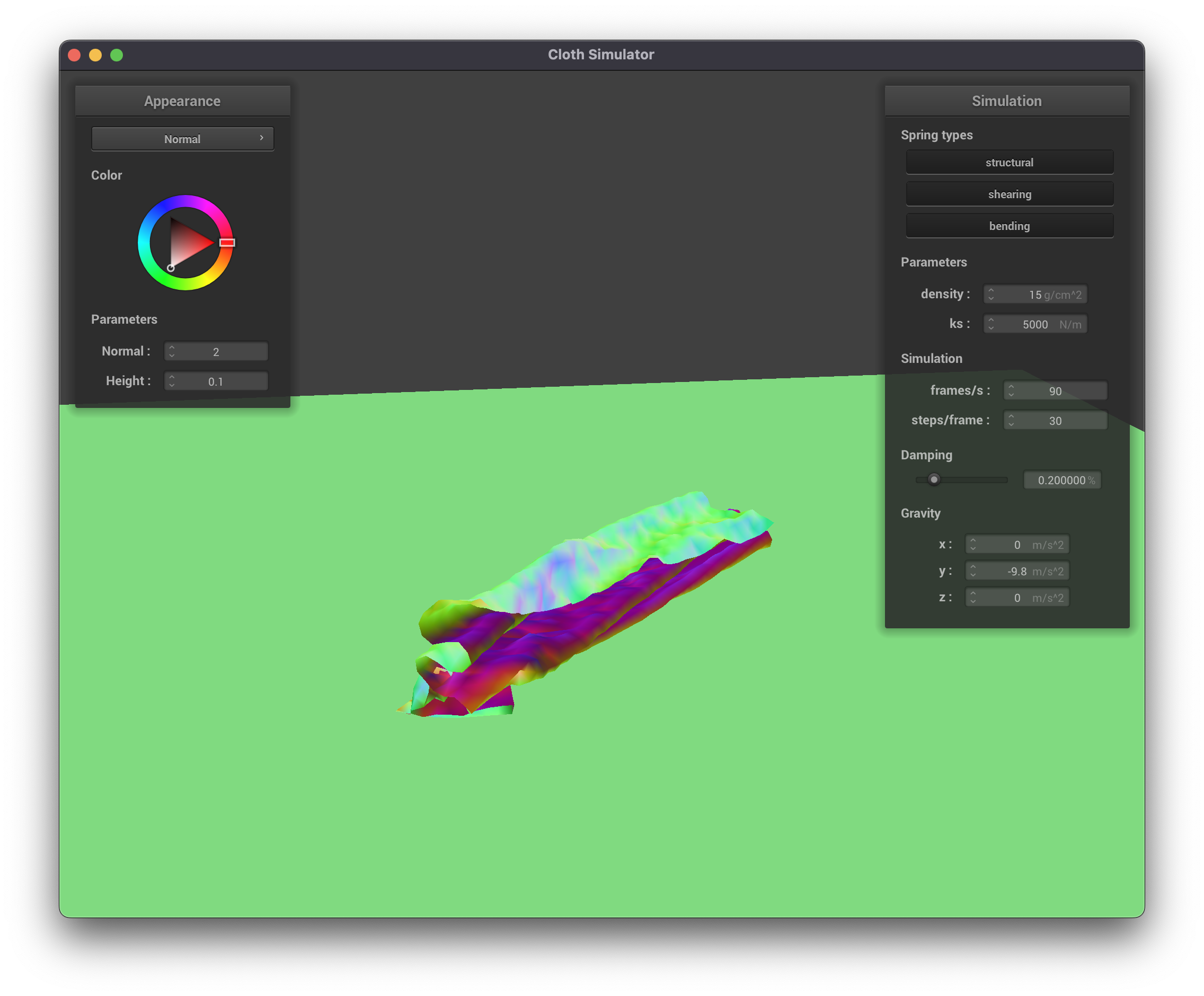Viewport: 1204px width, 996px height.
Task: Close the Cloth Simulator window
Action: [x=75, y=55]
